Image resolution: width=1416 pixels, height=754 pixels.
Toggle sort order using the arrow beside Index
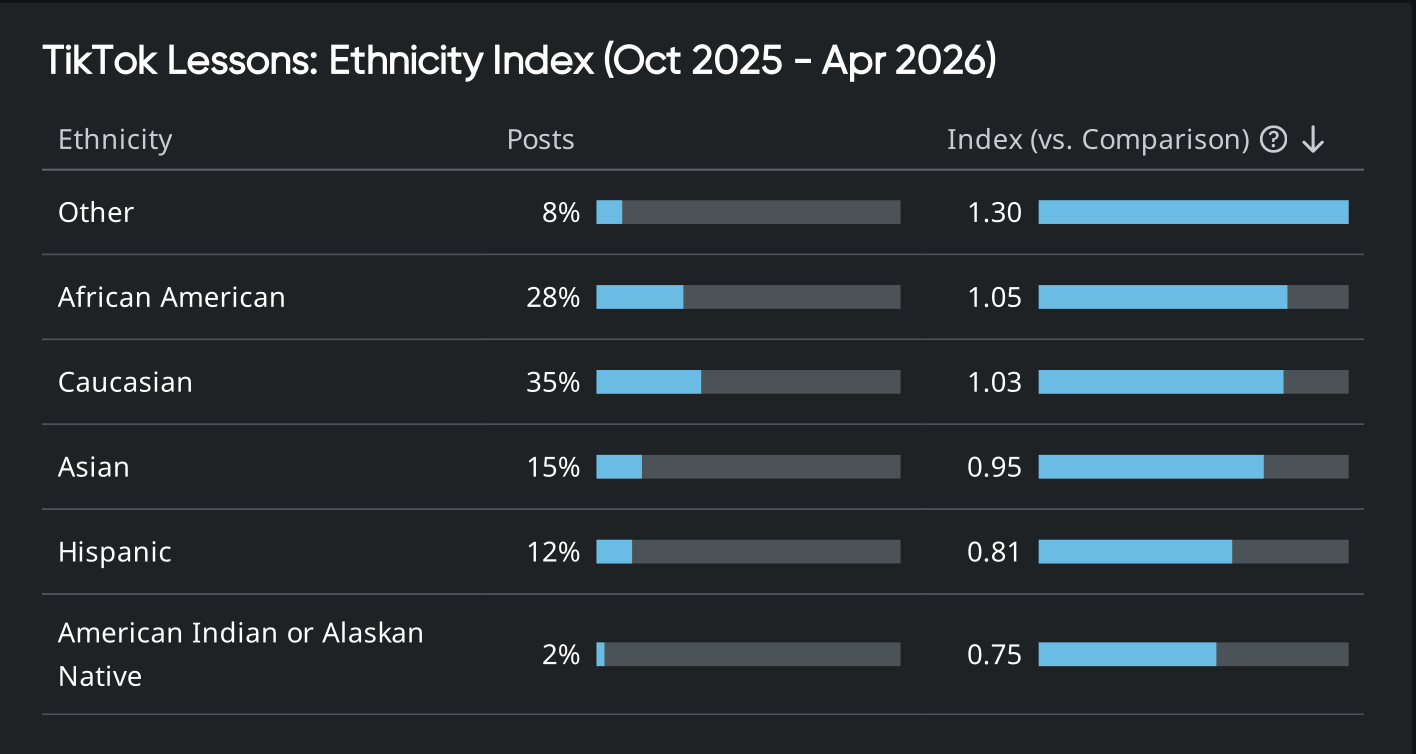pyautogui.click(x=1311, y=139)
